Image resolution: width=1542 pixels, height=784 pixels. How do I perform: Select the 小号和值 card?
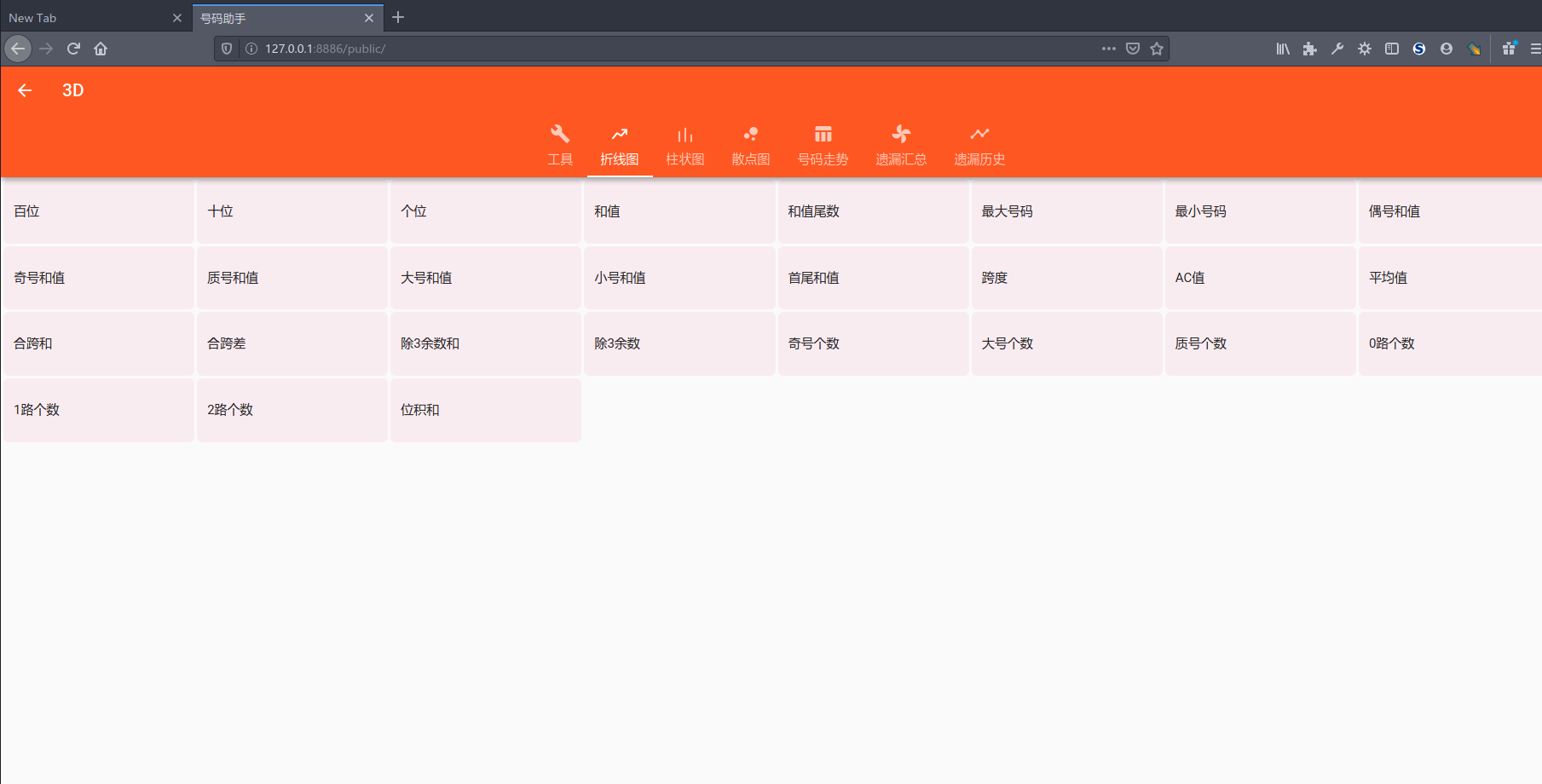click(679, 278)
